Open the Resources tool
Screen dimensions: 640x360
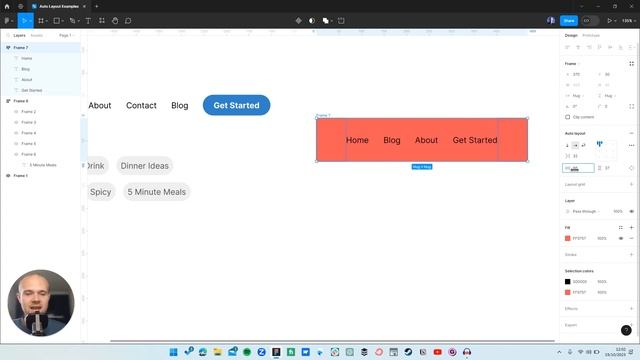102,20
